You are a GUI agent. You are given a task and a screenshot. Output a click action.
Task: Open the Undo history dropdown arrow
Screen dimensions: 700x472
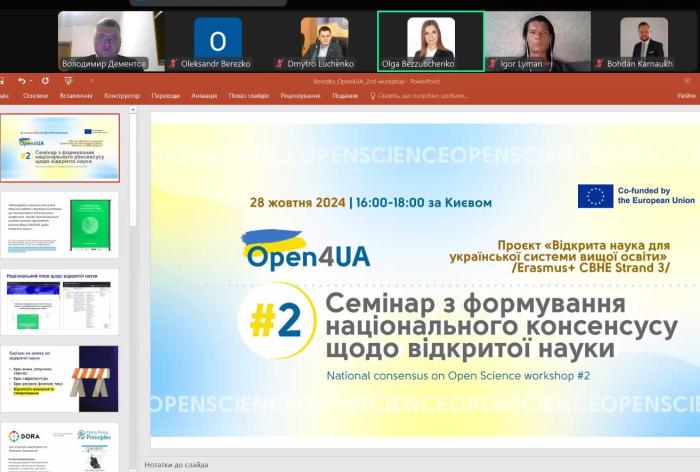click(x=30, y=80)
